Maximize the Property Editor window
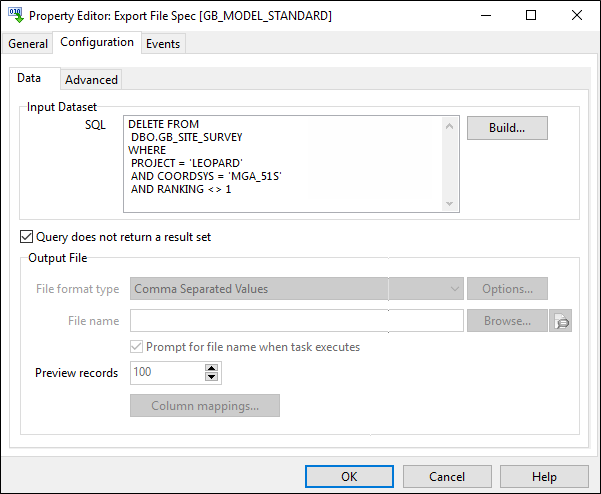The width and height of the screenshot is (601, 494). pos(531,15)
